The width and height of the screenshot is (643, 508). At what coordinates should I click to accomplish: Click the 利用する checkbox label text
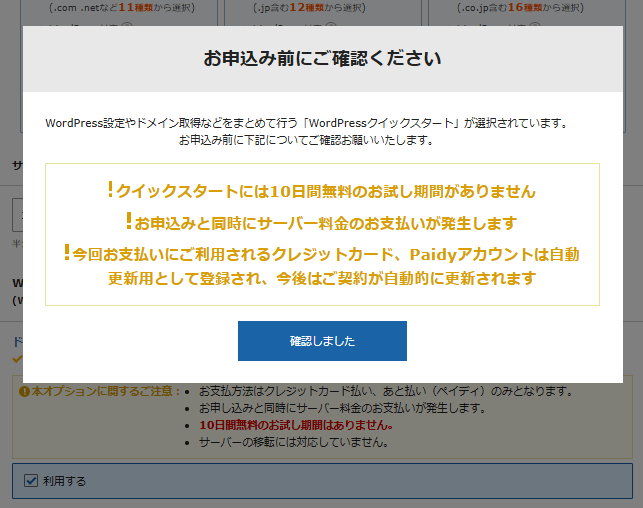(64, 481)
